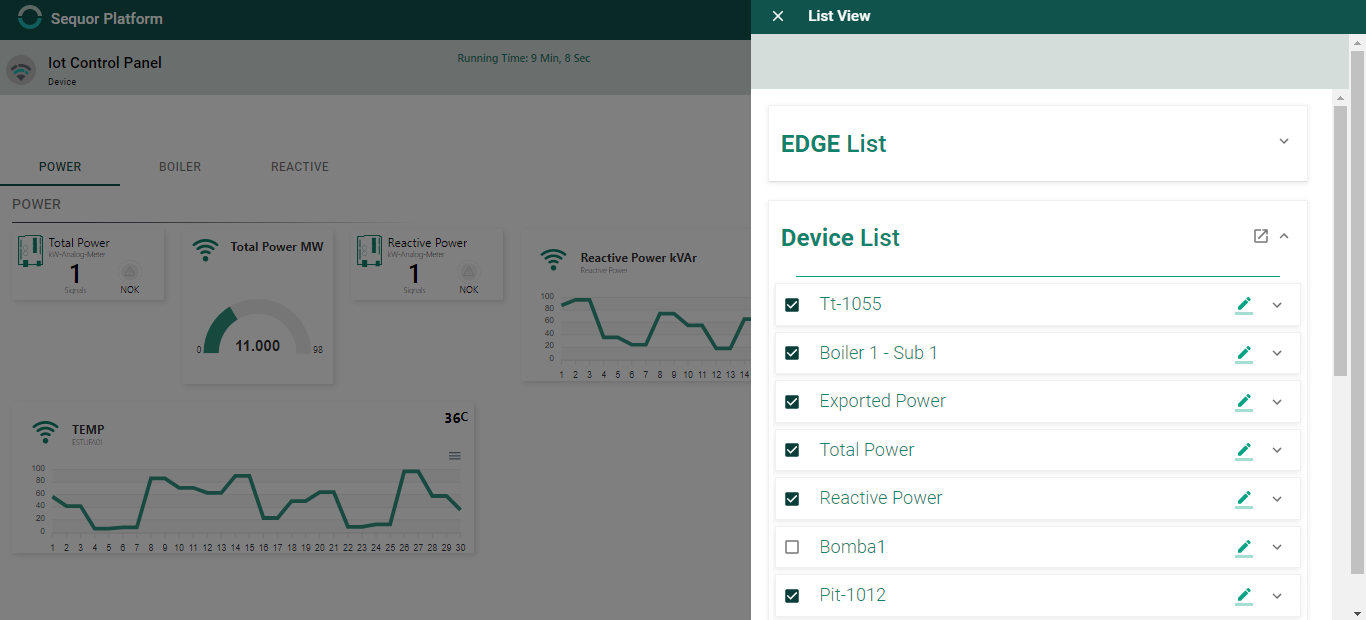Image resolution: width=1366 pixels, height=620 pixels.
Task: Expand the EDGE List section
Action: coord(1284,141)
